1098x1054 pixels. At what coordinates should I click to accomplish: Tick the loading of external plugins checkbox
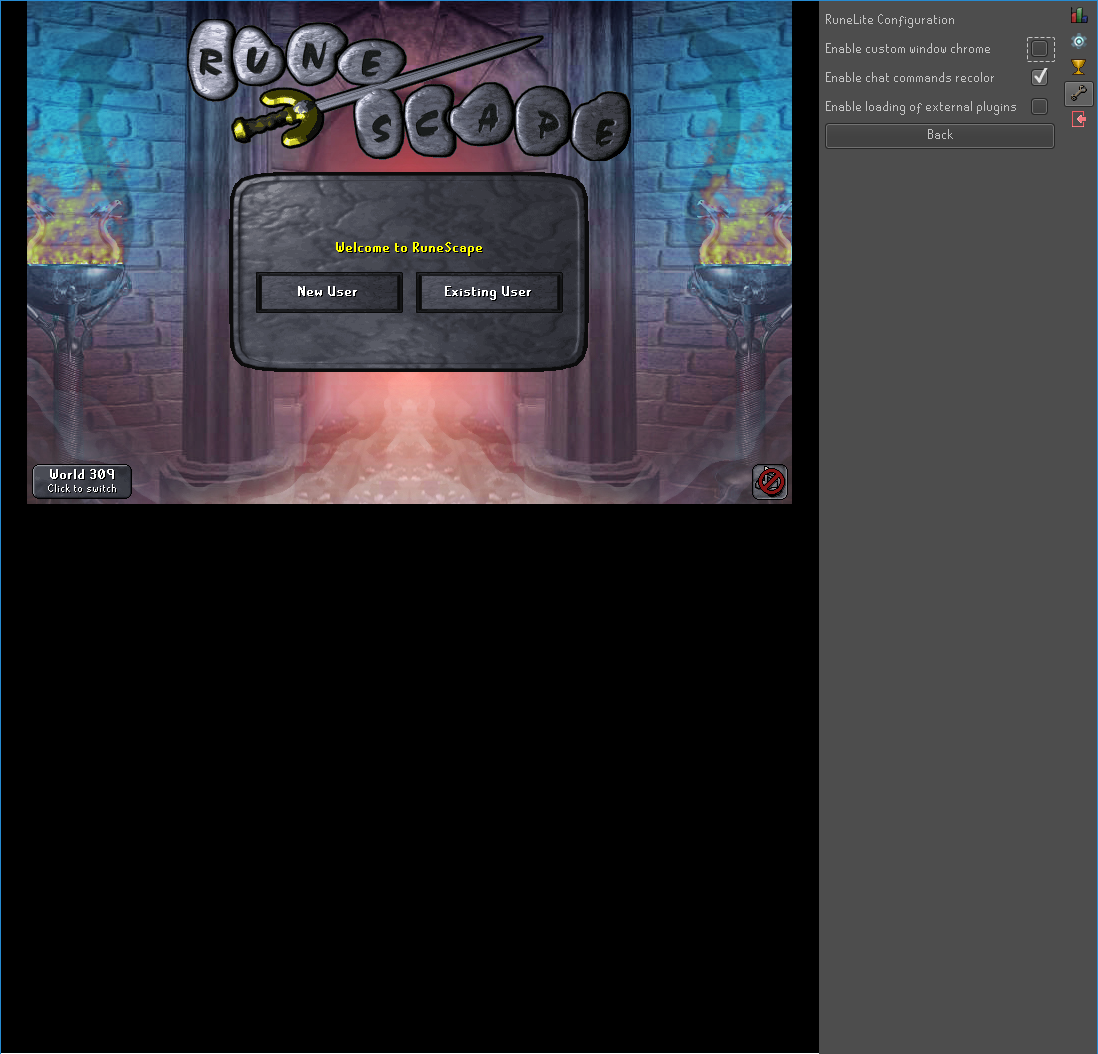coord(1040,107)
